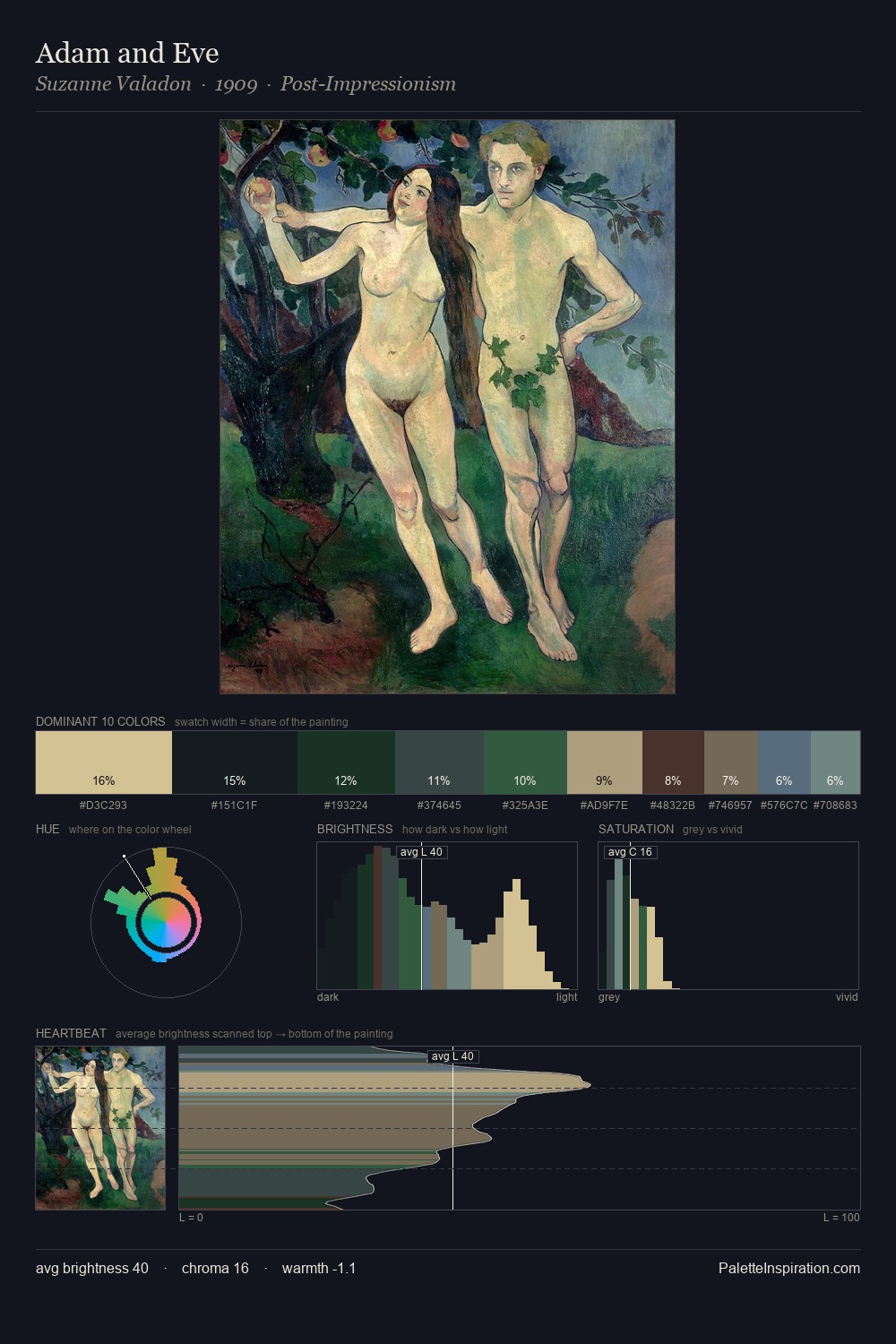Click the '#D3C293' hex code text
This screenshot has height=1344, width=896.
pos(103,806)
